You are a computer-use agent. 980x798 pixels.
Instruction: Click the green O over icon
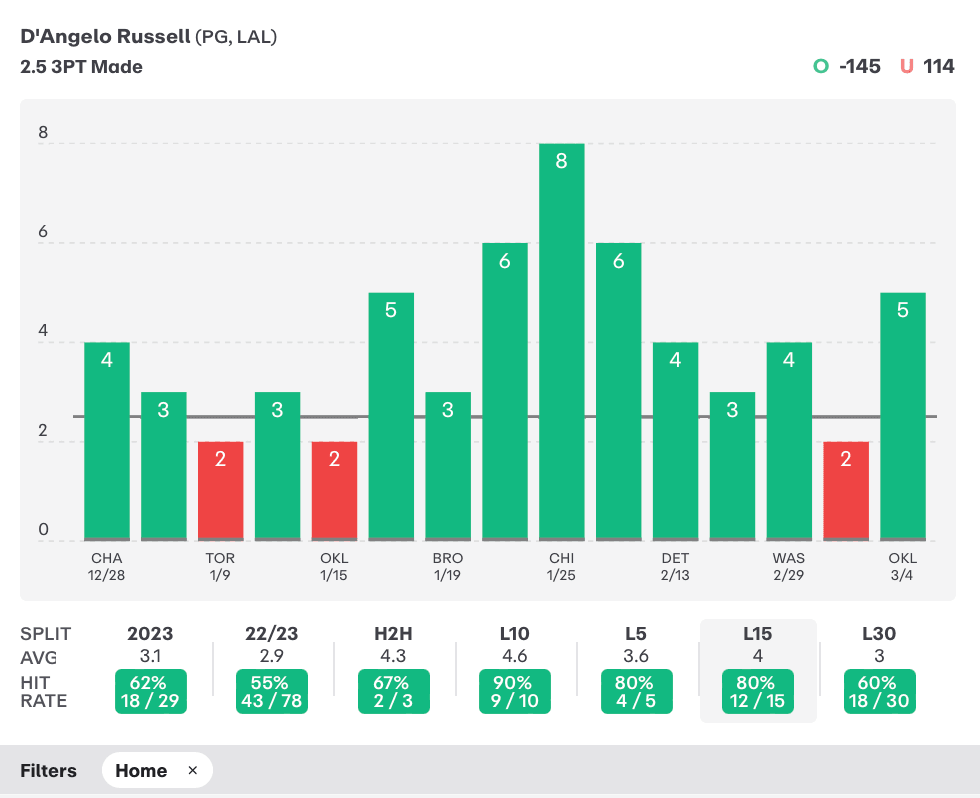(x=821, y=66)
